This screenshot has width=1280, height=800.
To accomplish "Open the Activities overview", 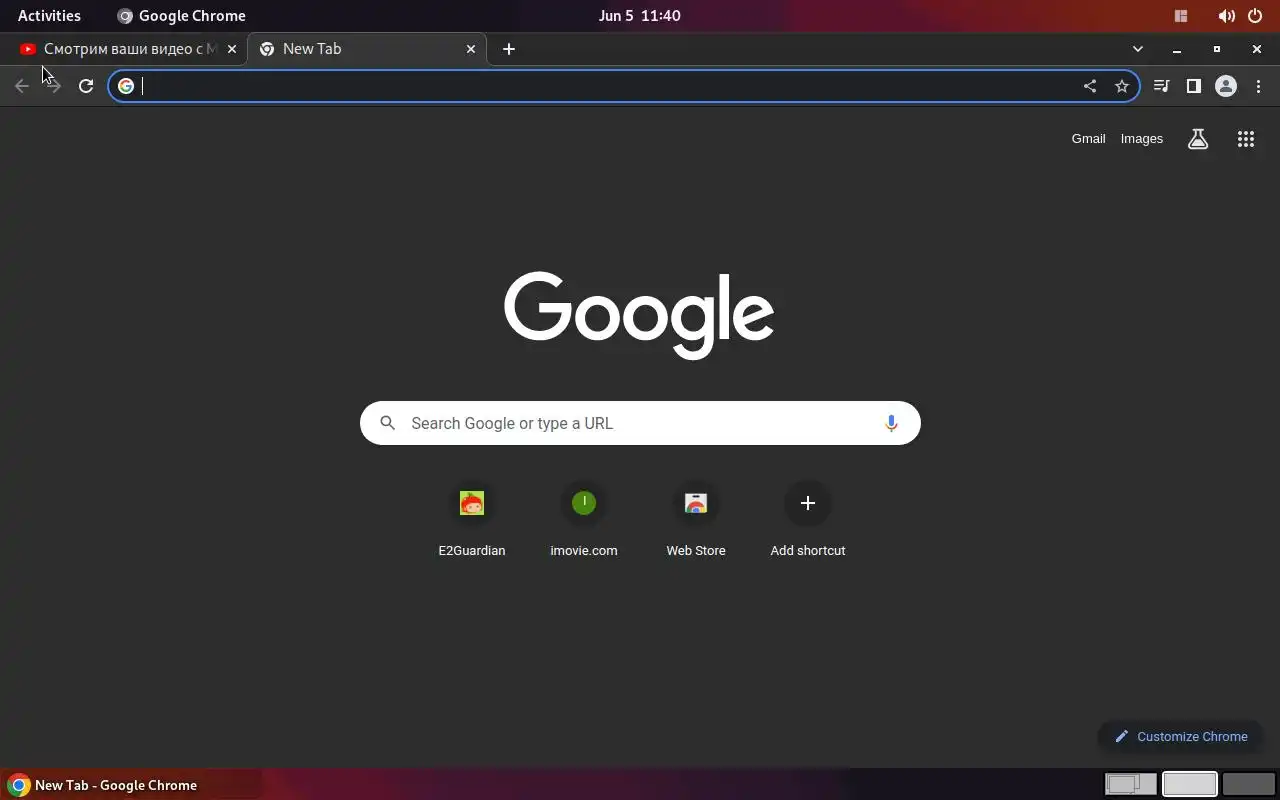I will [49, 16].
